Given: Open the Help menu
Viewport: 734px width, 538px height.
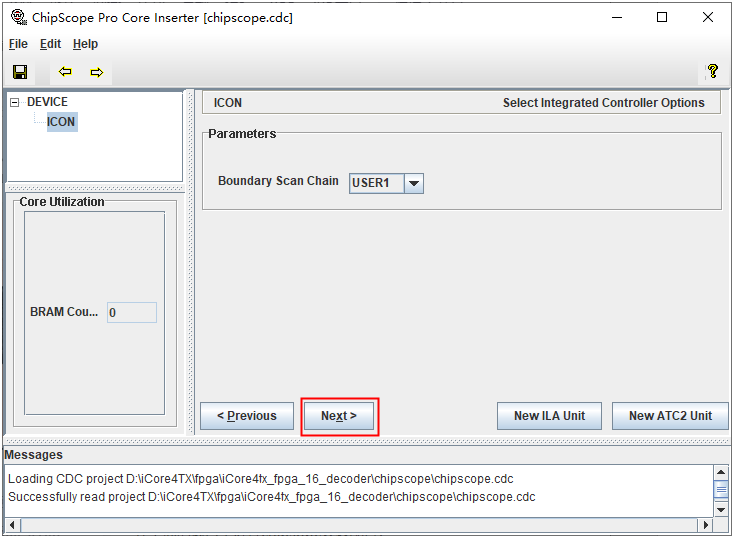Looking at the screenshot, I should point(85,44).
